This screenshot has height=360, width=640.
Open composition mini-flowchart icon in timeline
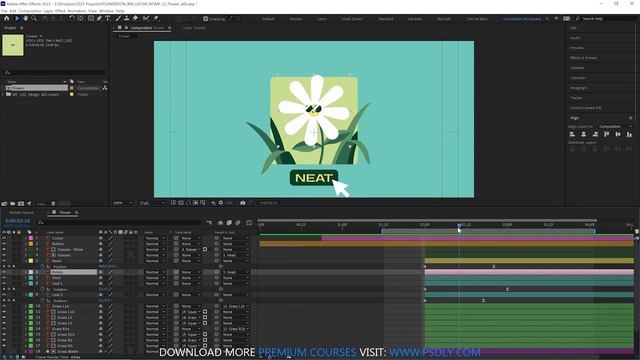tap(209, 223)
